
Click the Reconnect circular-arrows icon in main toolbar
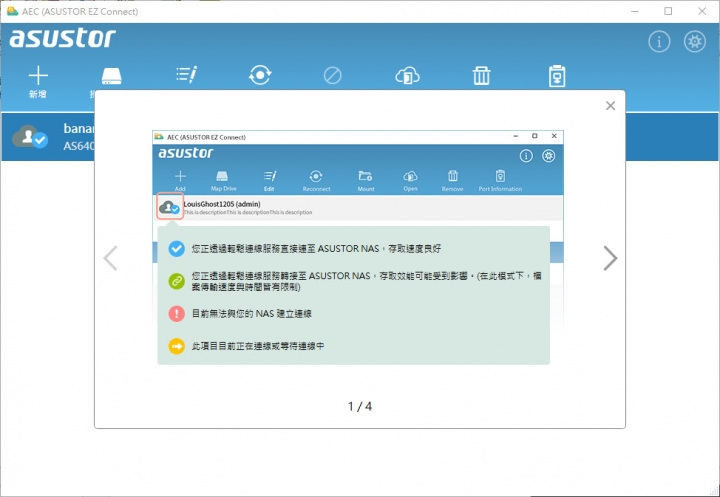[x=260, y=75]
